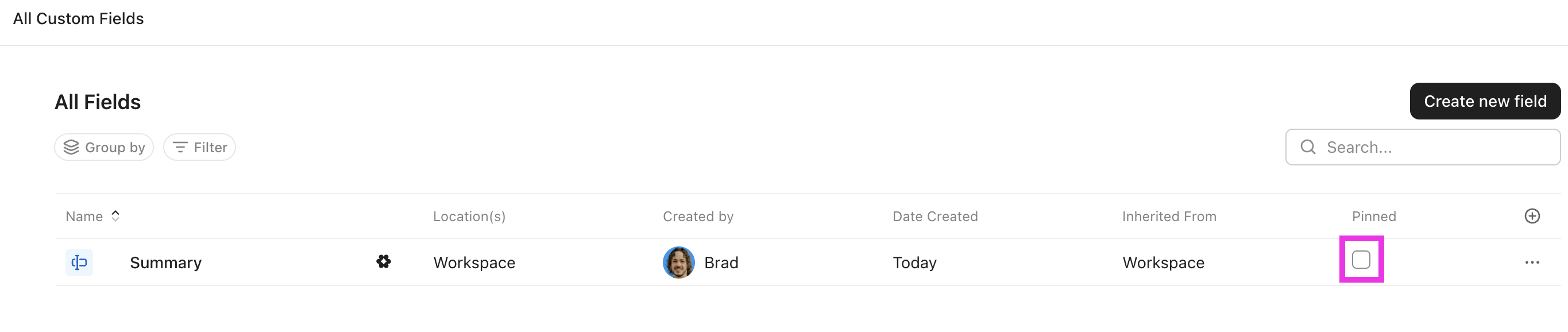Click the Summary text field type icon

(79, 262)
